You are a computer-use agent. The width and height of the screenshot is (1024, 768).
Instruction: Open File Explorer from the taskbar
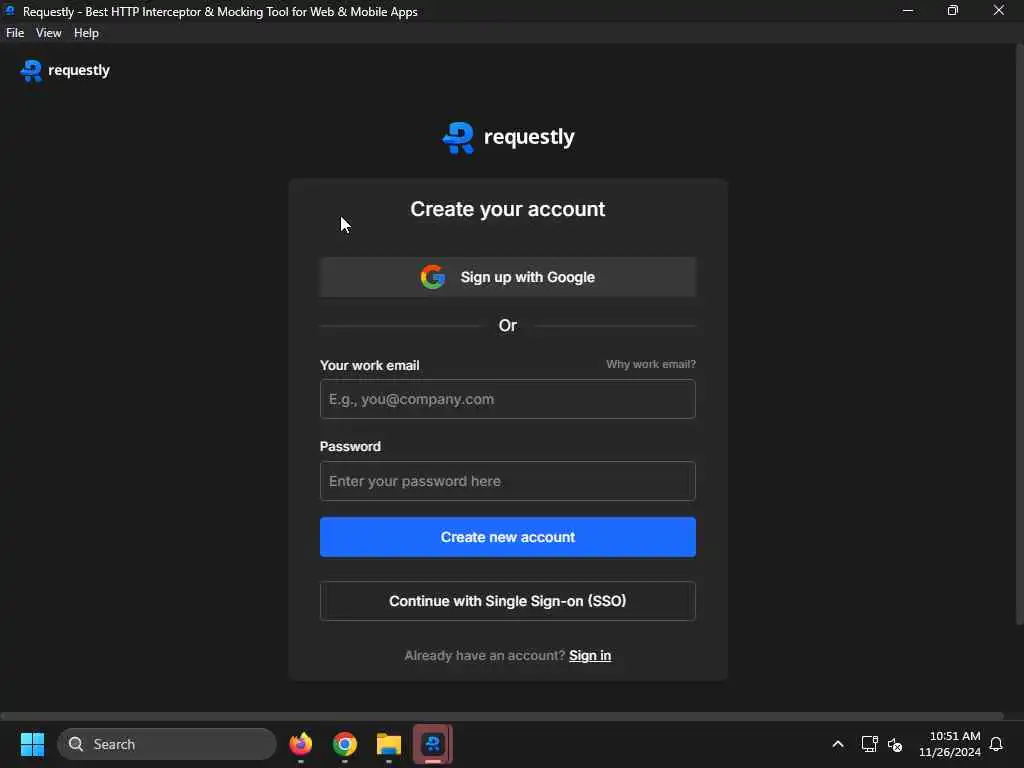pos(389,744)
